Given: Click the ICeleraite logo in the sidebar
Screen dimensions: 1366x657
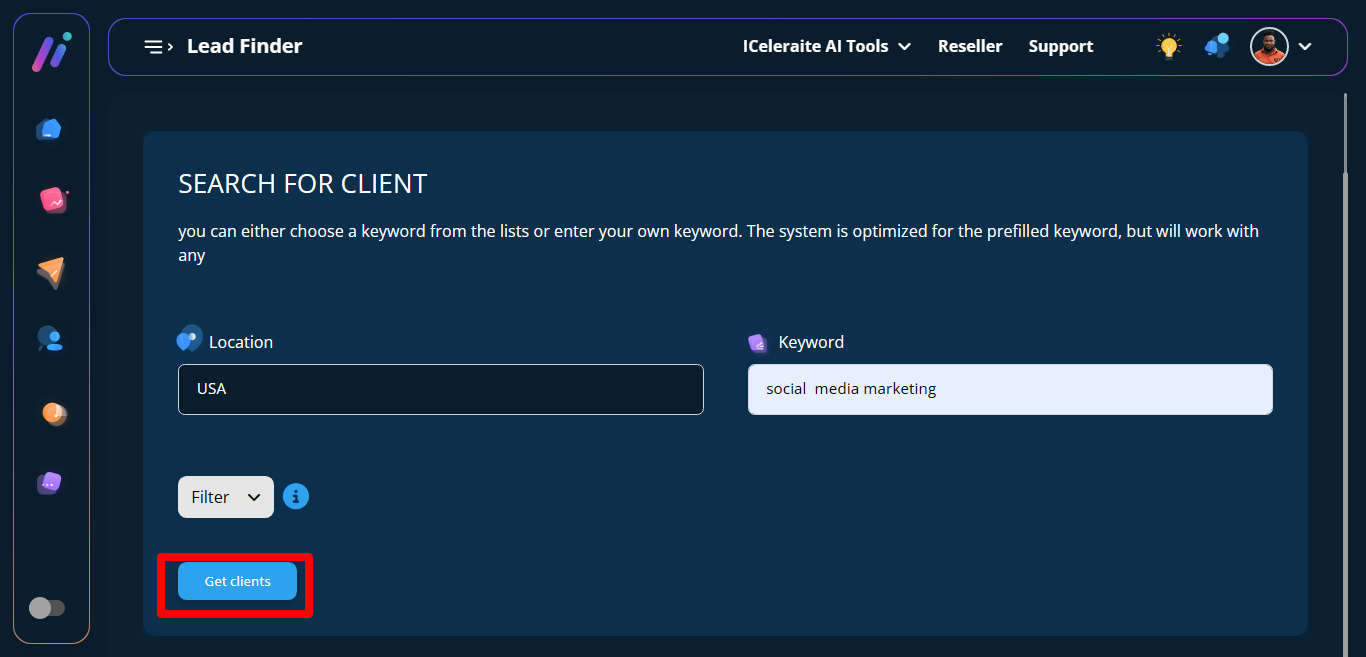Looking at the screenshot, I should pos(50,51).
